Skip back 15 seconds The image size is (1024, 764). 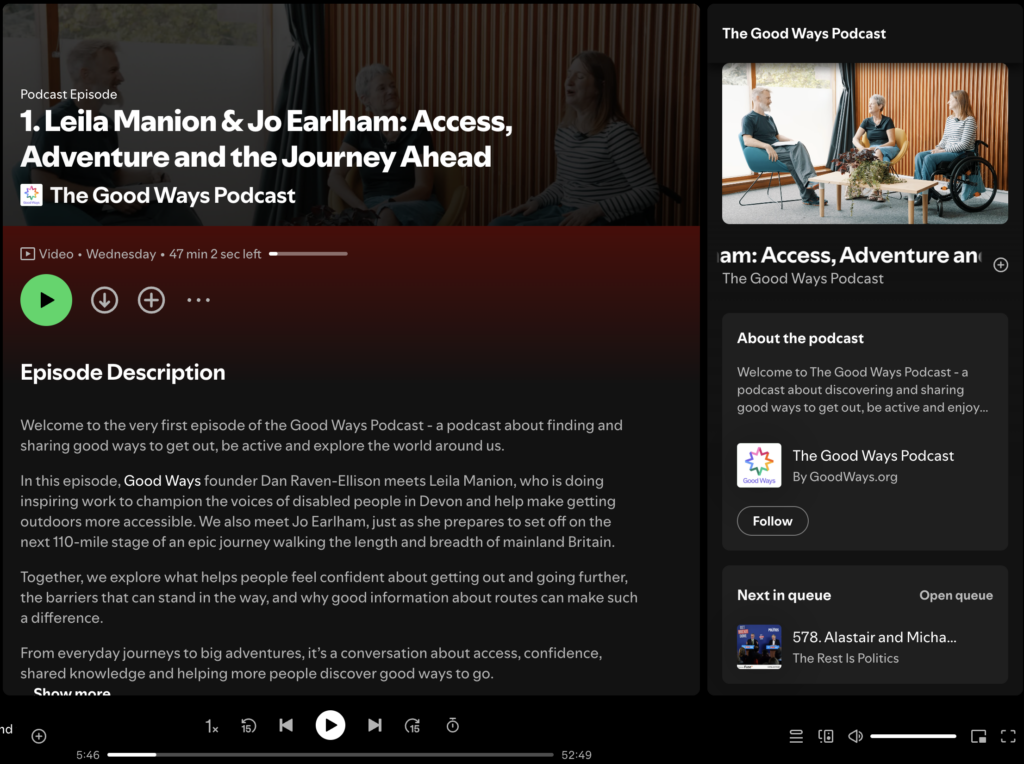click(248, 725)
